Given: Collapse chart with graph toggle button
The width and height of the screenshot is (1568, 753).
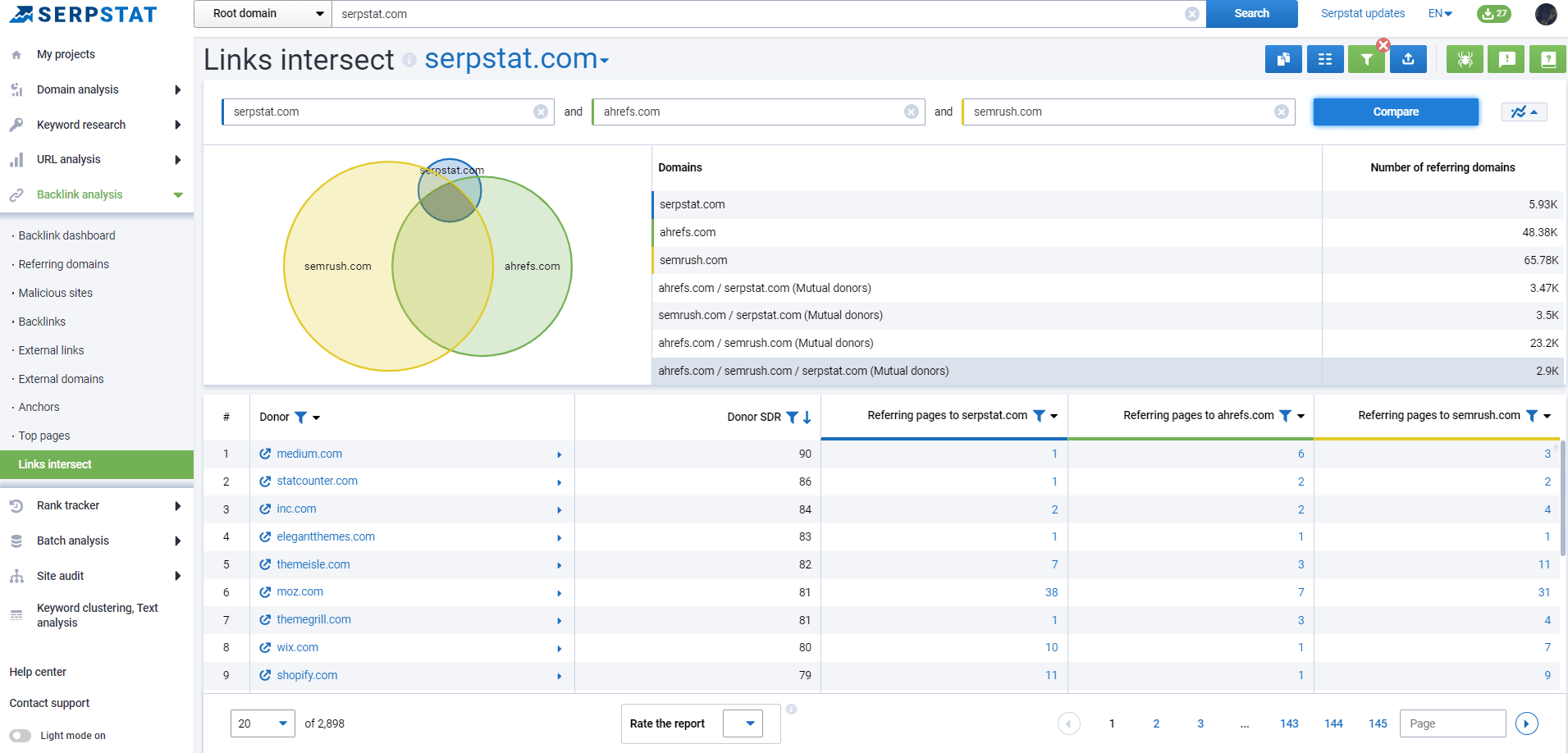Looking at the screenshot, I should (x=1525, y=112).
